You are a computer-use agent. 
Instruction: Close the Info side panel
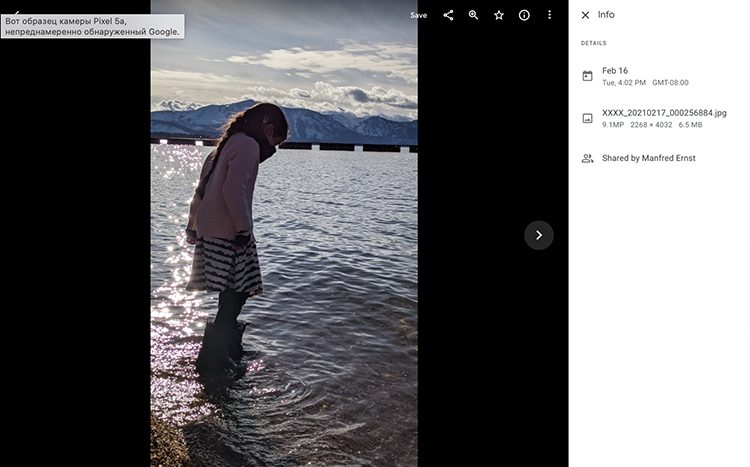click(586, 15)
